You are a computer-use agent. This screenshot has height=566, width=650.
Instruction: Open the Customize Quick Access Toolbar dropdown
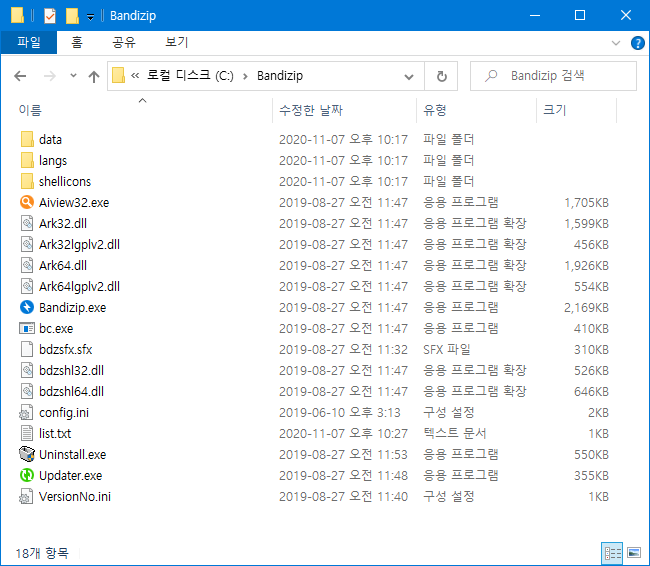90,17
